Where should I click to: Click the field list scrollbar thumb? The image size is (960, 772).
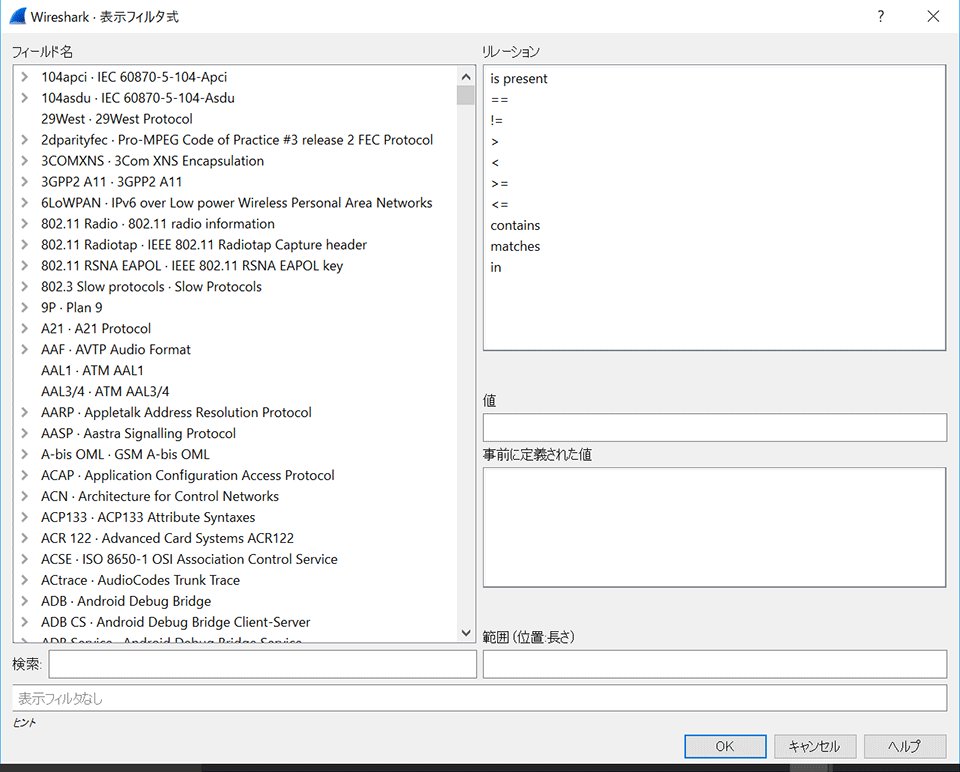(466, 96)
